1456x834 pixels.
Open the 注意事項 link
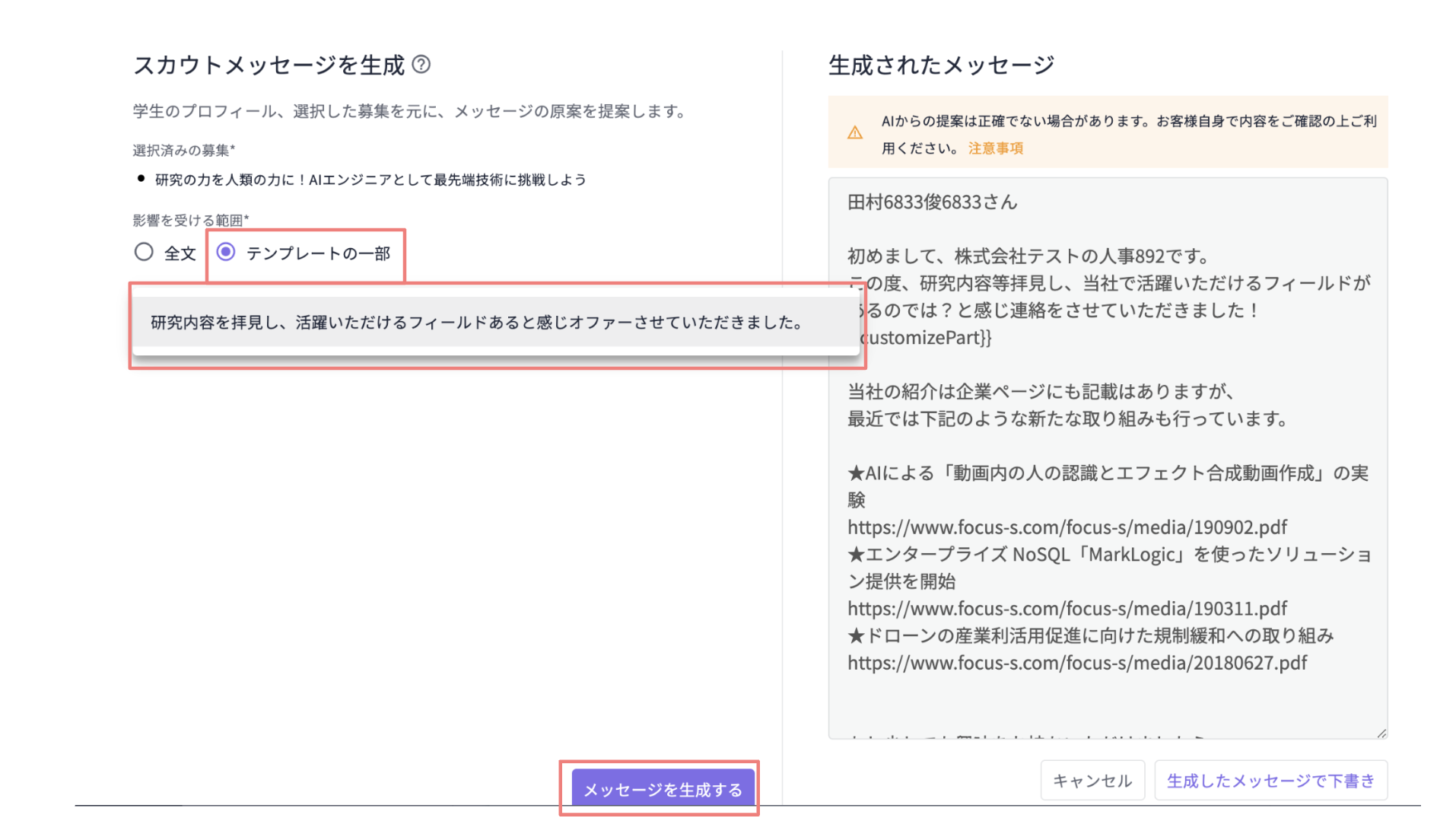(x=994, y=148)
